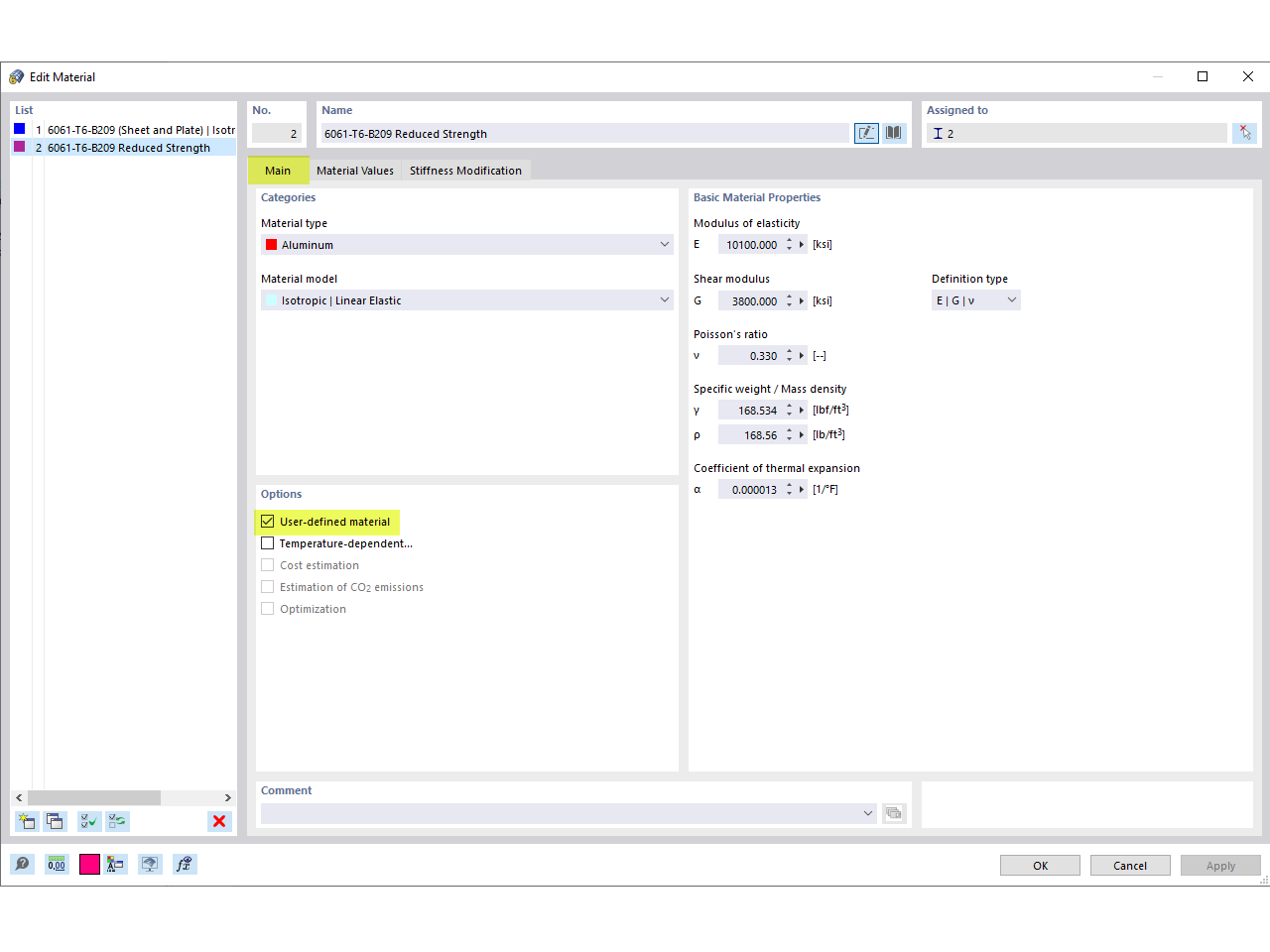Click the list scroll left arrow
The image size is (1270, 952).
pyautogui.click(x=19, y=798)
